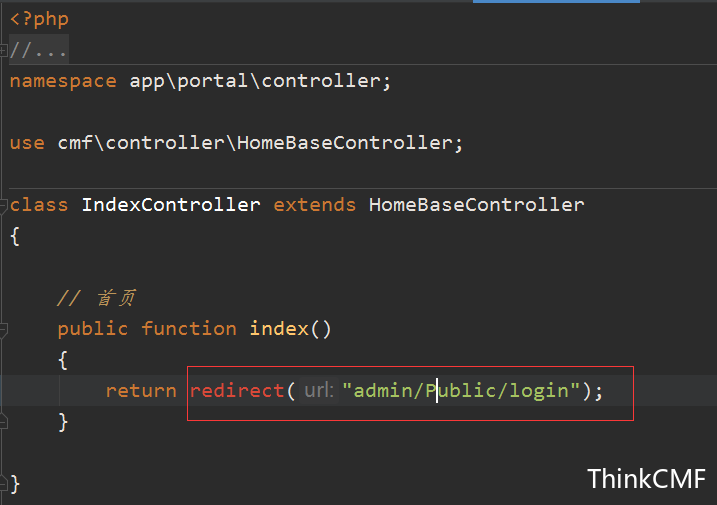Image resolution: width=717 pixels, height=505 pixels.
Task: Click the index function name
Action: tap(278, 329)
